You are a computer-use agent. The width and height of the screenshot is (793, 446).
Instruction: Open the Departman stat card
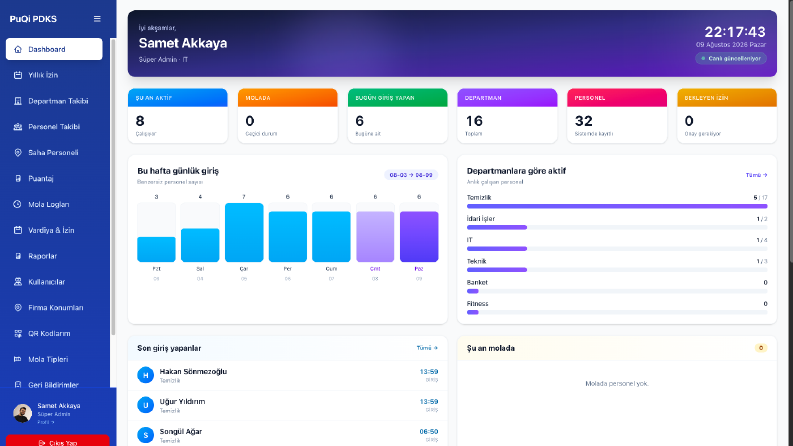point(507,116)
